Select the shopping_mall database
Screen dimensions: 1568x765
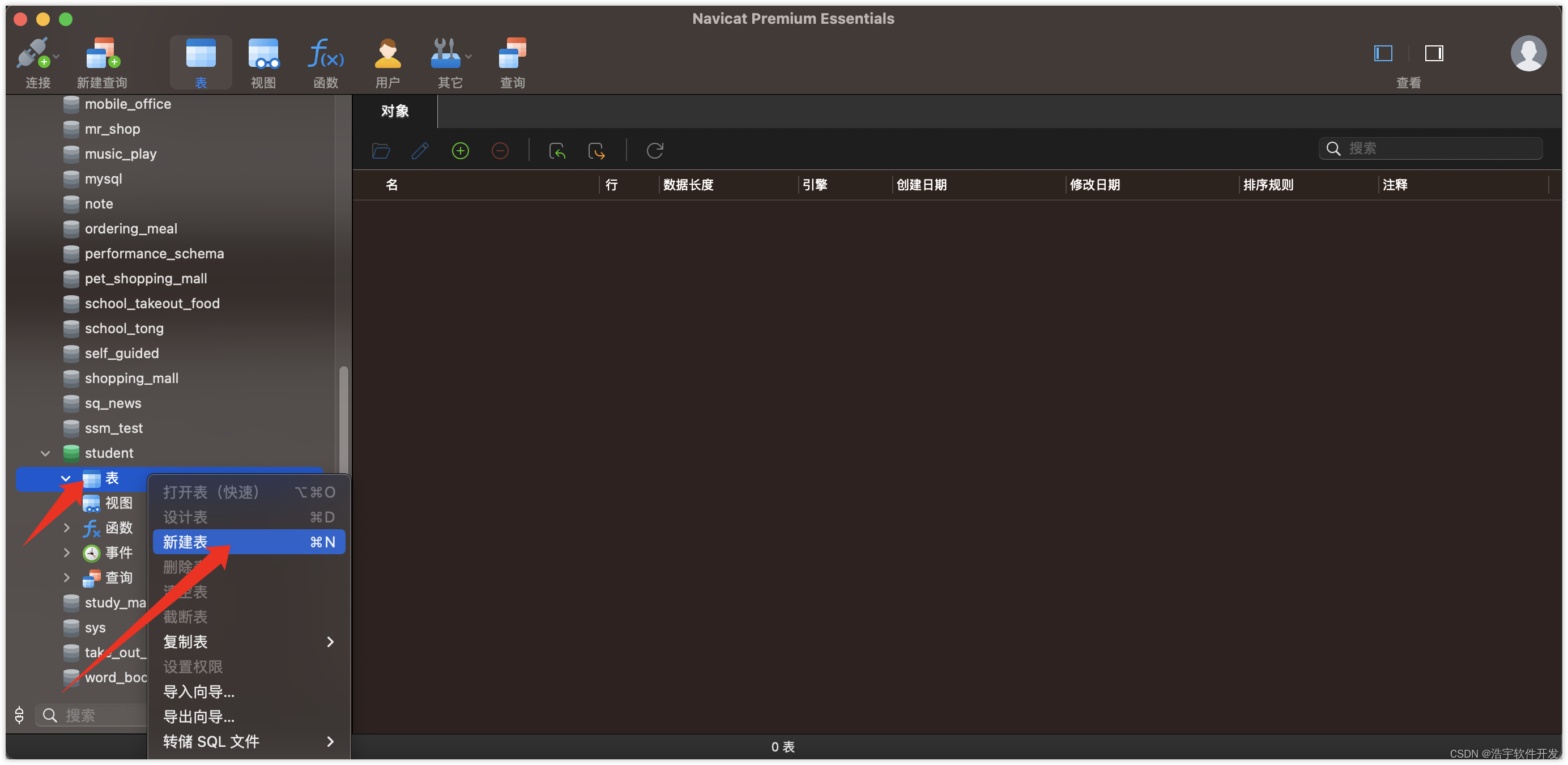coord(131,378)
